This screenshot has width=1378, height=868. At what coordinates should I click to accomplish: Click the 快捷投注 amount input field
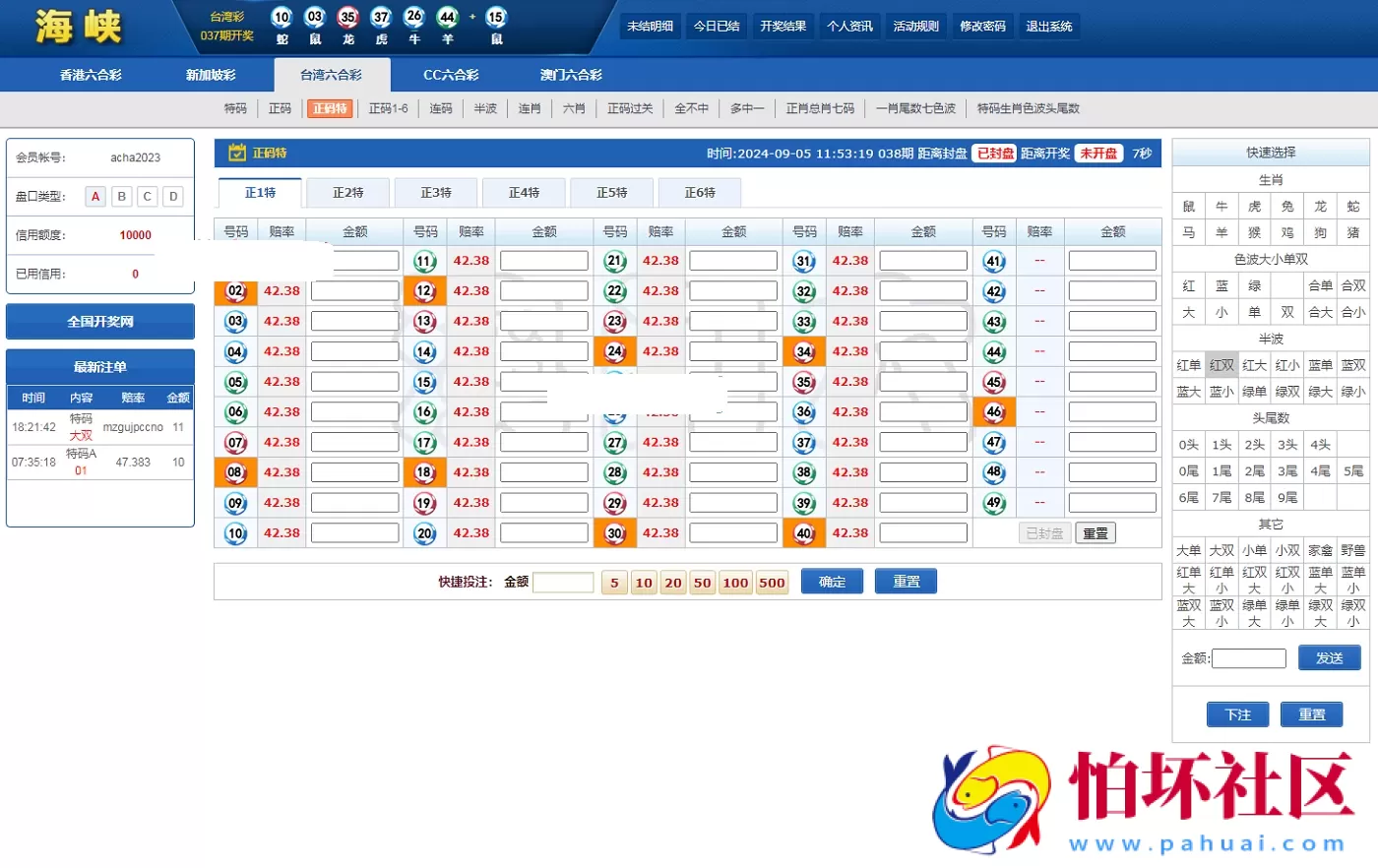(563, 582)
